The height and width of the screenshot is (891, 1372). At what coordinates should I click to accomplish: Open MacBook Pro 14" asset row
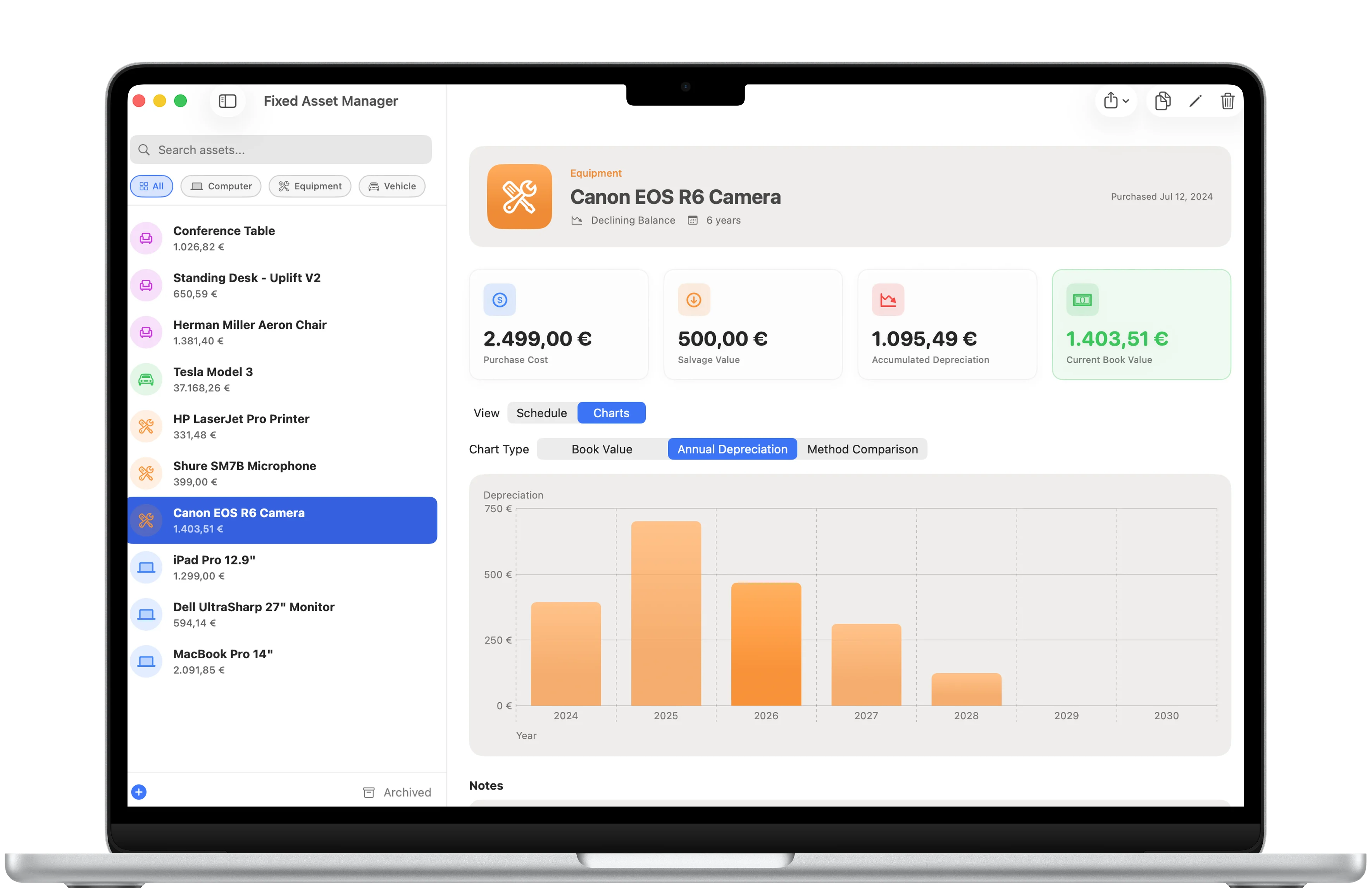coord(283,662)
